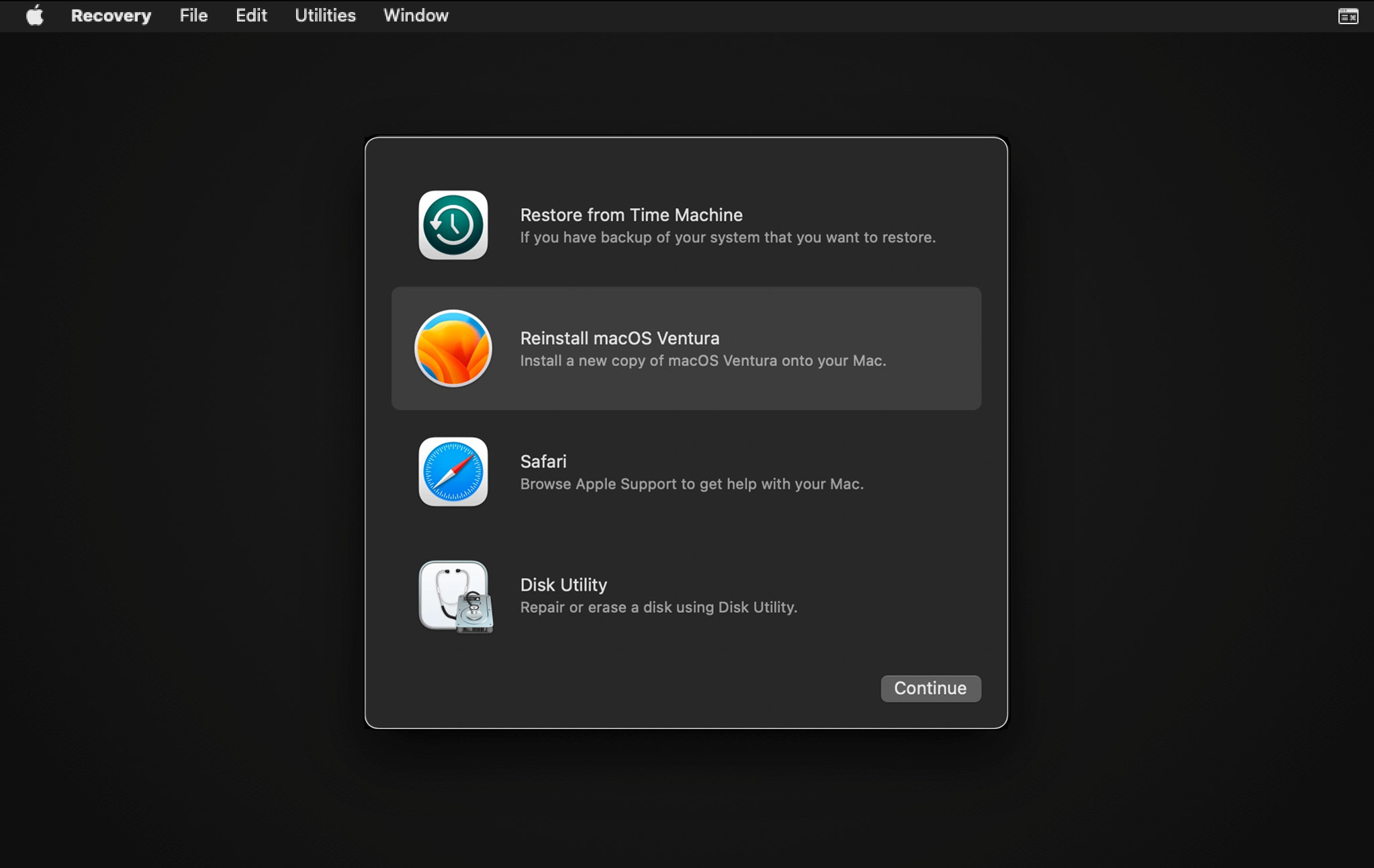Viewport: 1374px width, 868px height.
Task: Choose 'Reinstall macOS Ventura' title
Action: click(x=620, y=338)
